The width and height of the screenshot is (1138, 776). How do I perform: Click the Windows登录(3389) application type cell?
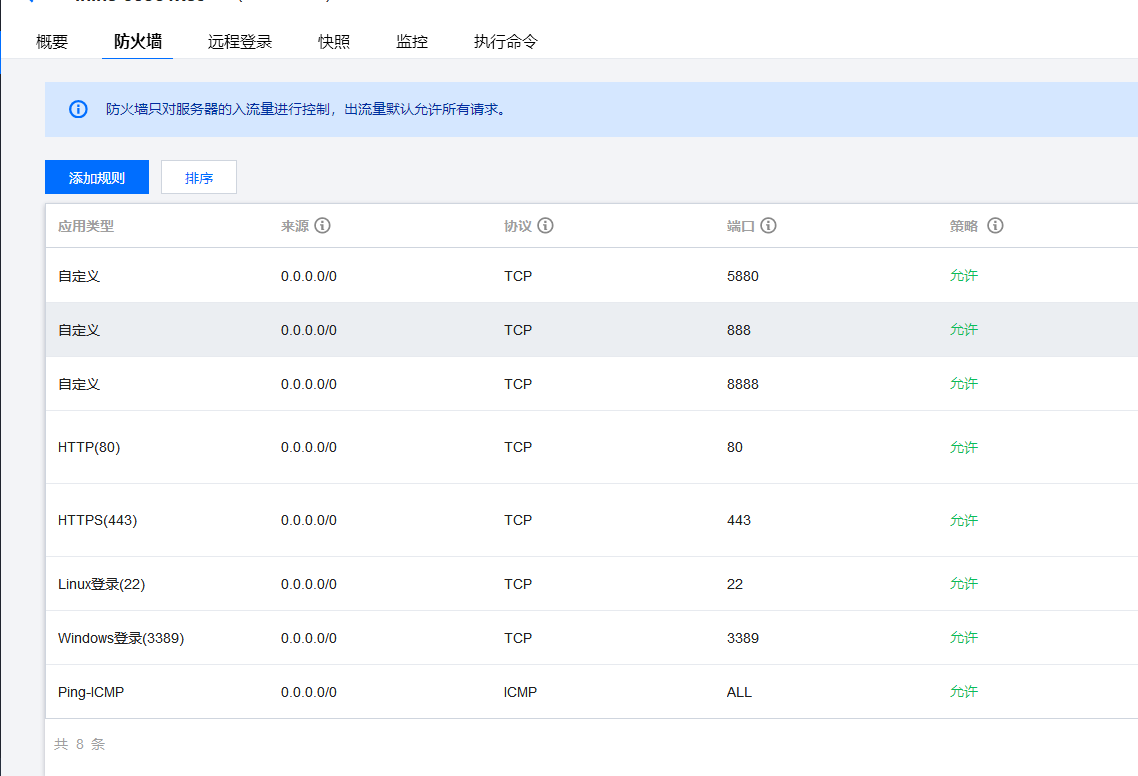[120, 638]
